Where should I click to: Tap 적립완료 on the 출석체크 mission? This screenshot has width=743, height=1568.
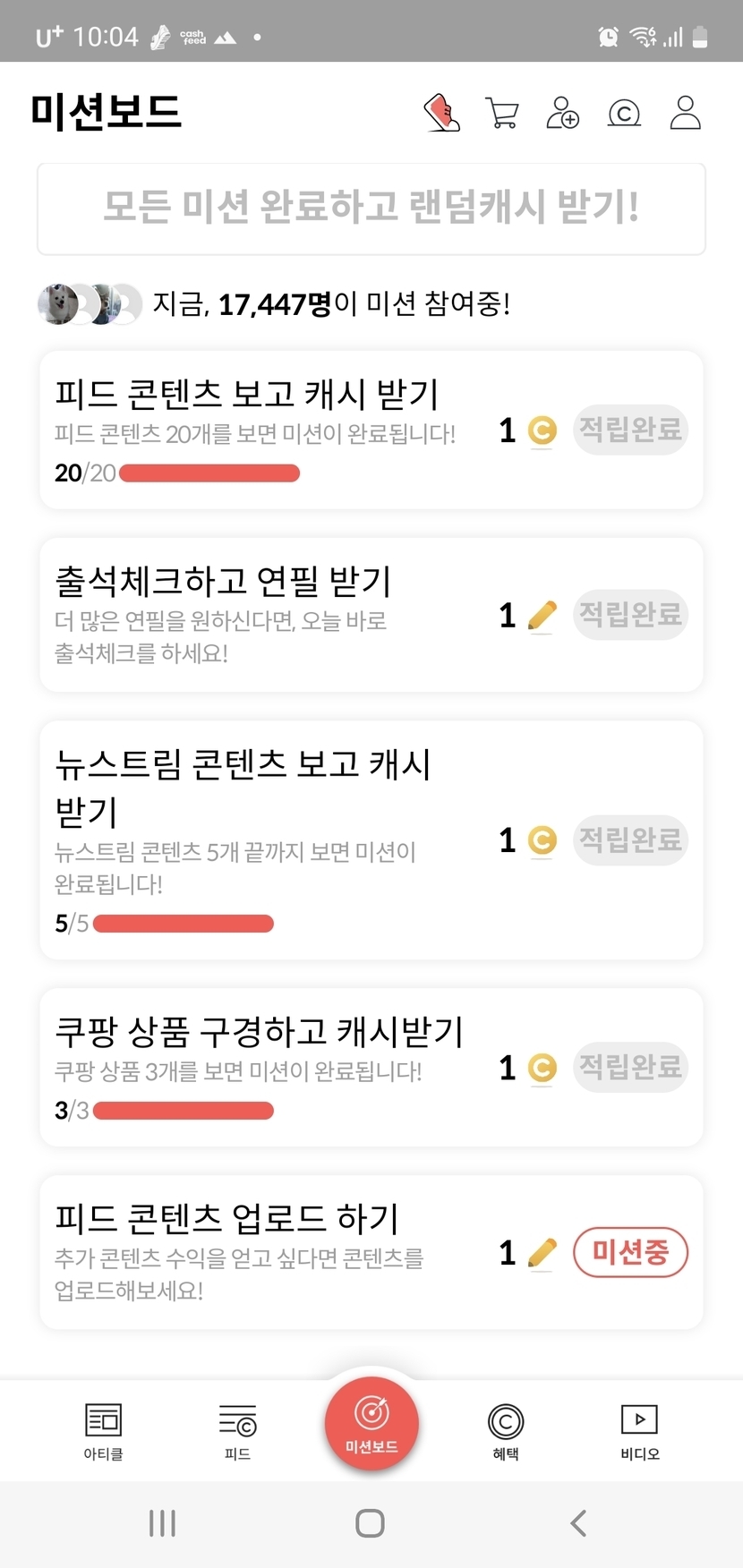point(630,615)
